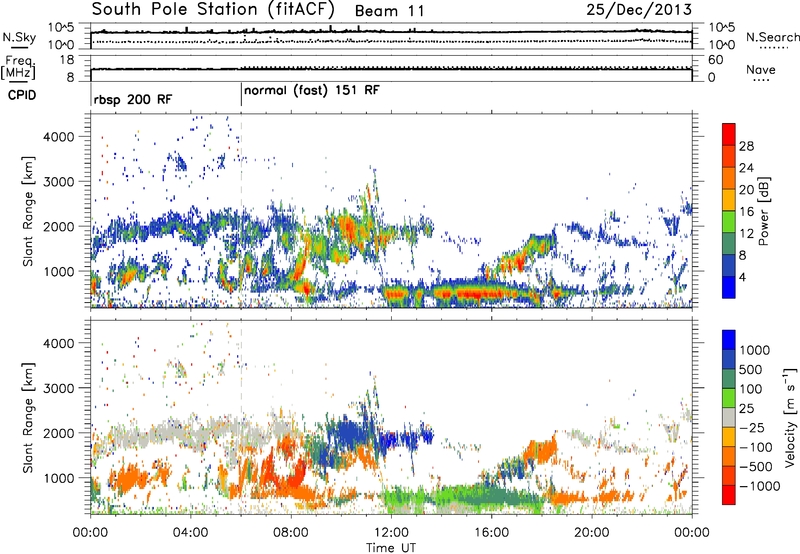Image resolution: width=800 pixels, height=554 pixels.
Task: Click the '16:00' time tick label
Action: coord(491,533)
